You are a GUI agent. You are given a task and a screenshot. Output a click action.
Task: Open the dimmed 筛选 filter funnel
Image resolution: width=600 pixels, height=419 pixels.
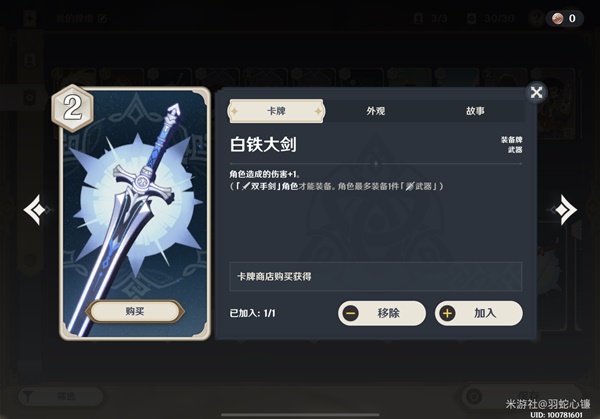tap(28, 396)
